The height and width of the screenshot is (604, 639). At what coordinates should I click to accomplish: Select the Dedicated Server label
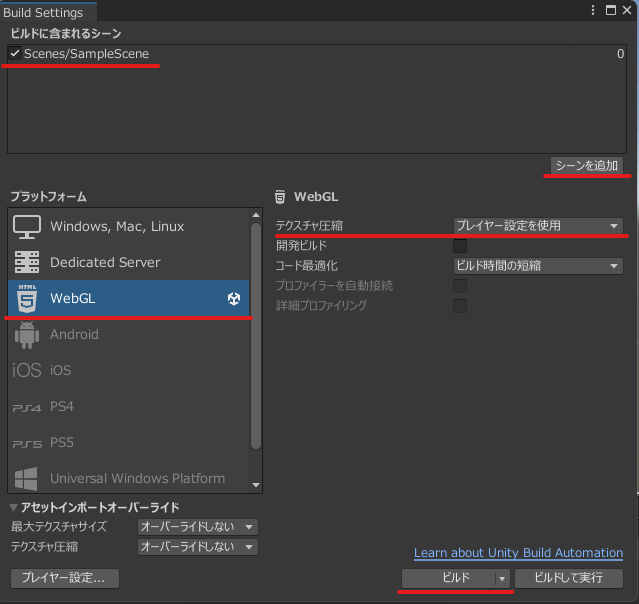pos(105,262)
